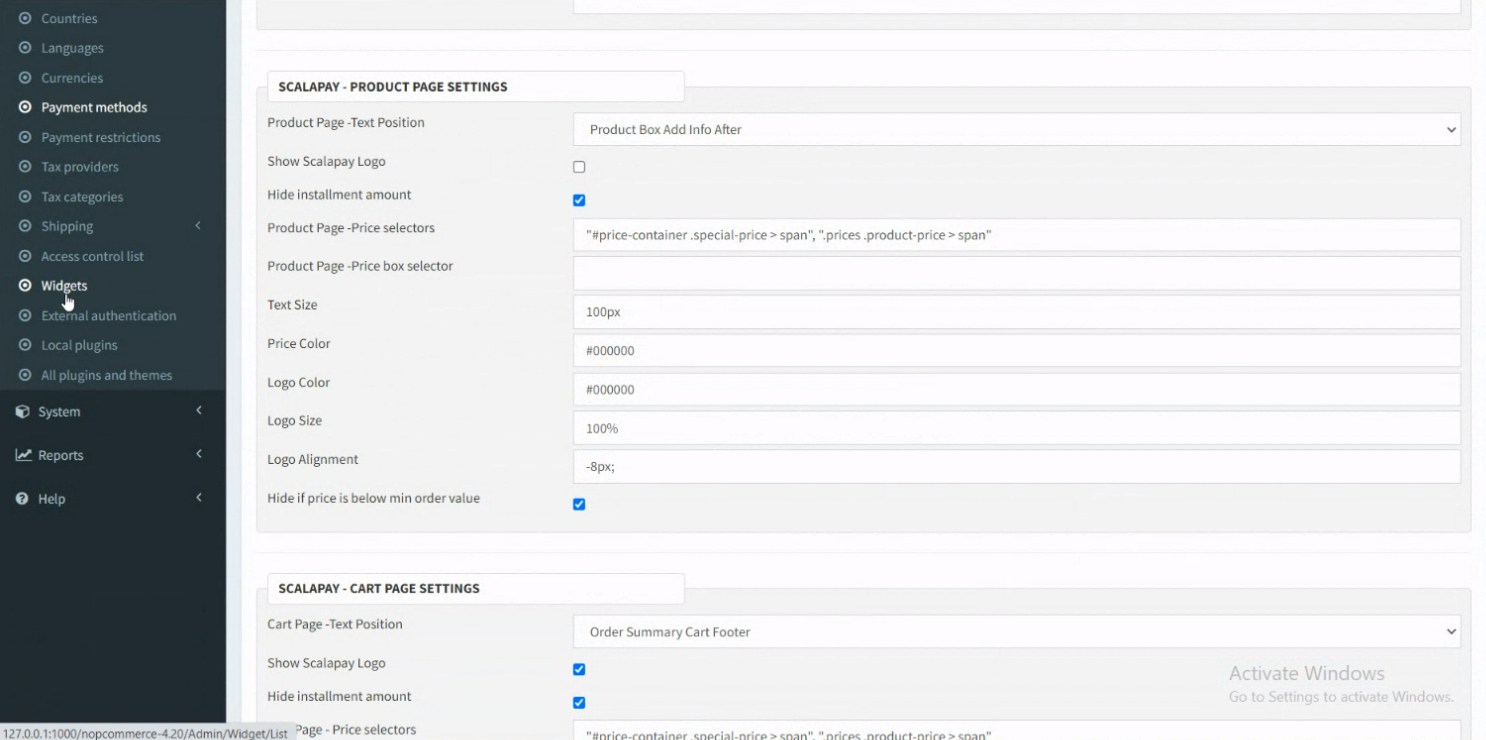Click the Widgets bullet icon
1486x740 pixels.
[25, 285]
